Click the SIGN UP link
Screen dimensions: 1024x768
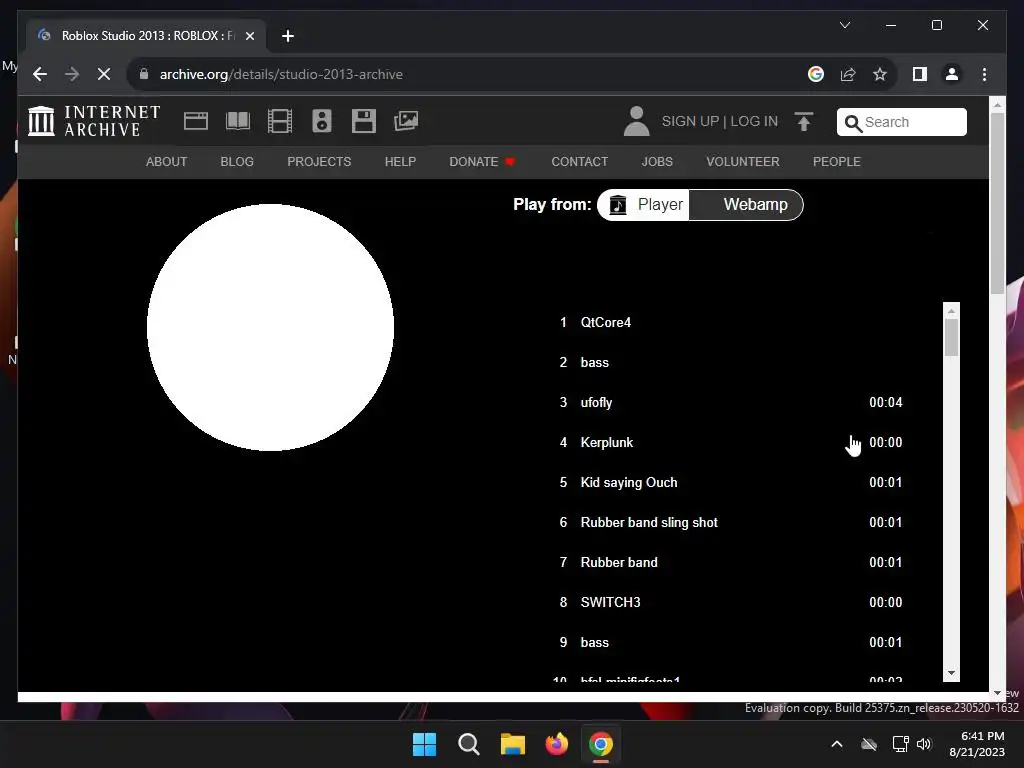coord(690,121)
